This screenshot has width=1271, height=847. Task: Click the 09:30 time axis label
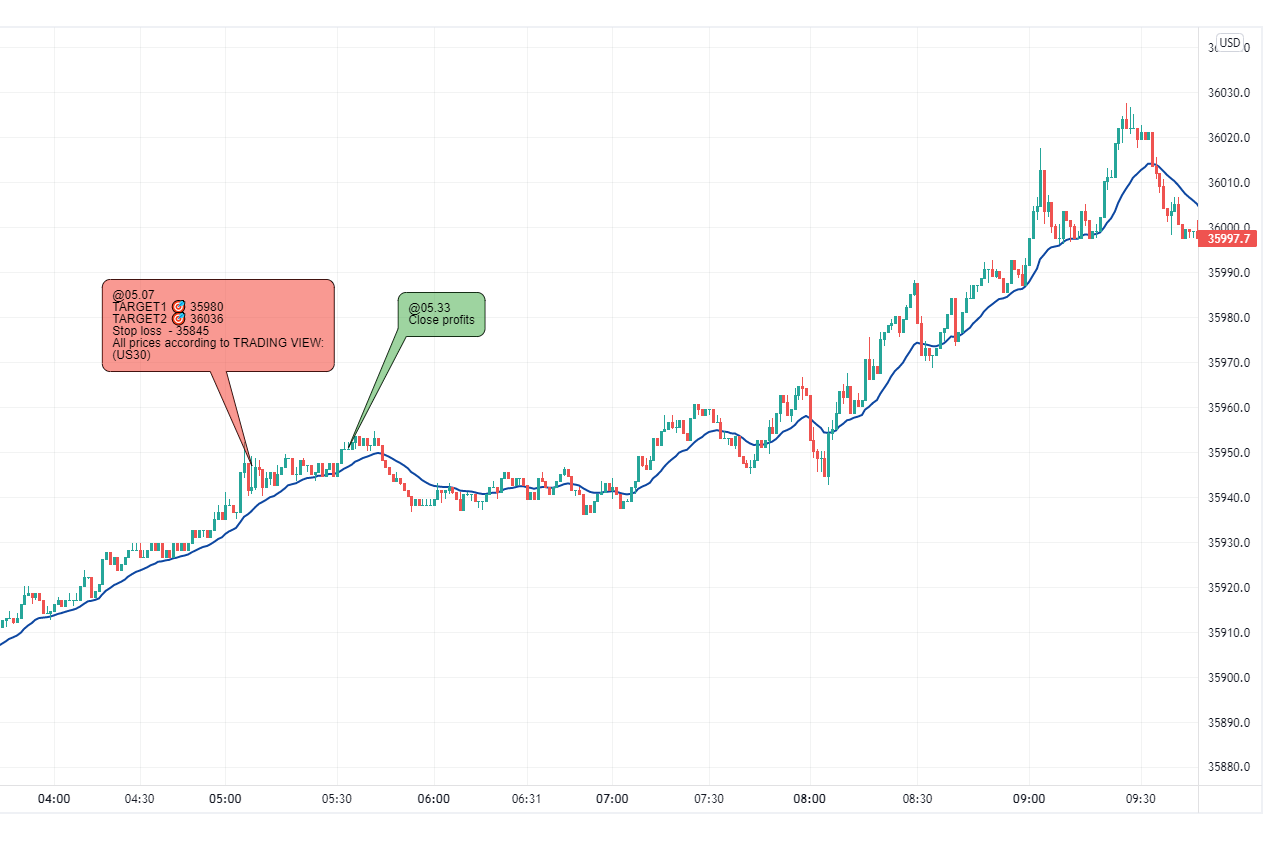coord(1140,799)
